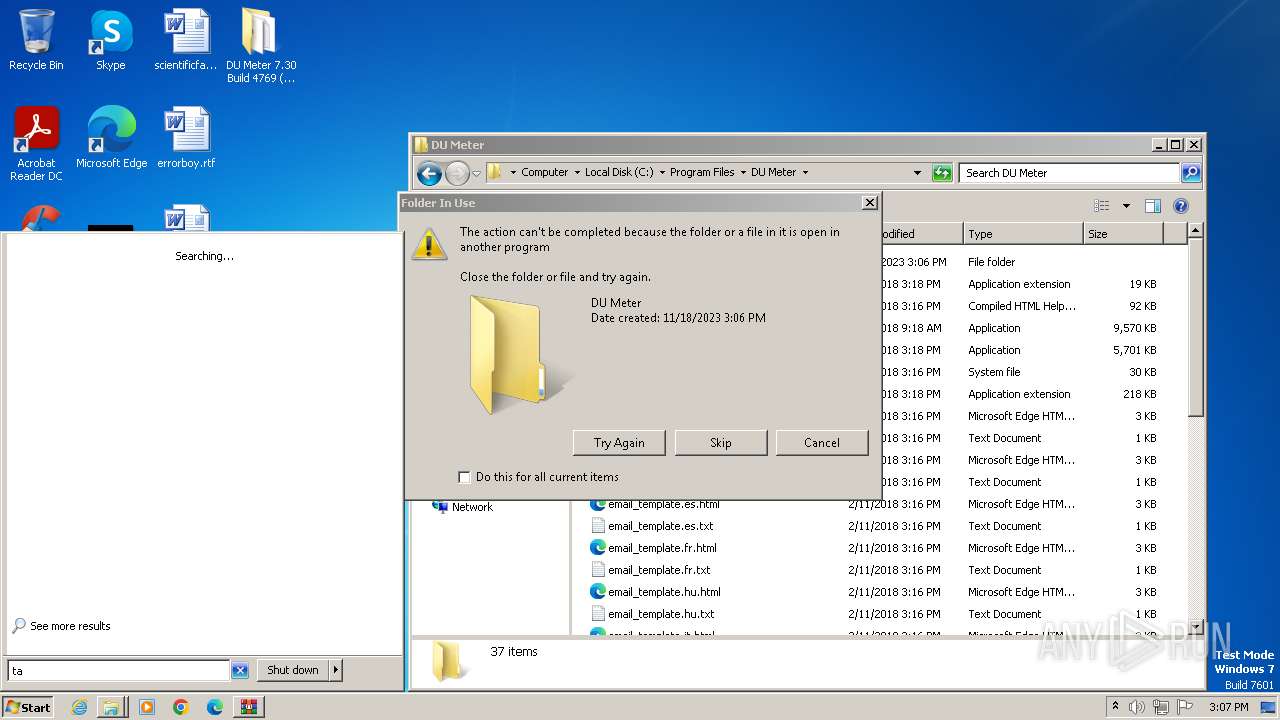Open the Start menu button

28,707
